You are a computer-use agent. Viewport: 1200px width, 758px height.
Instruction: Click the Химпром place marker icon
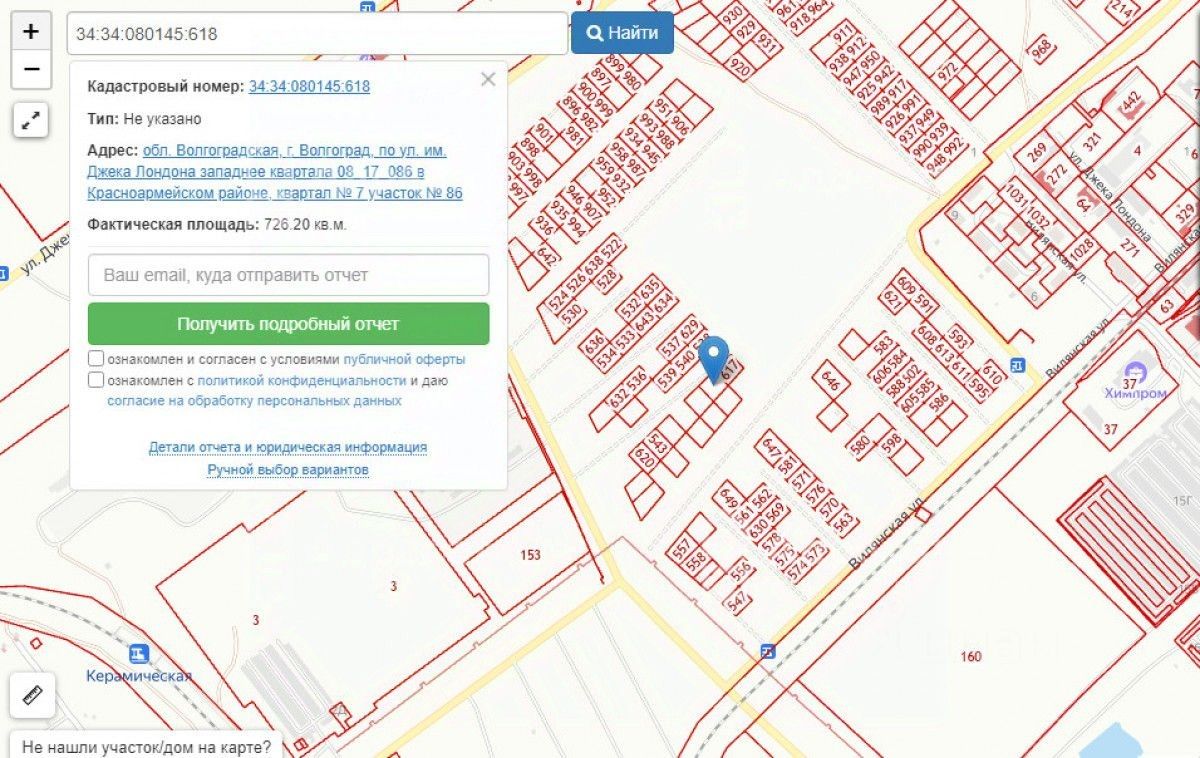(1135, 372)
